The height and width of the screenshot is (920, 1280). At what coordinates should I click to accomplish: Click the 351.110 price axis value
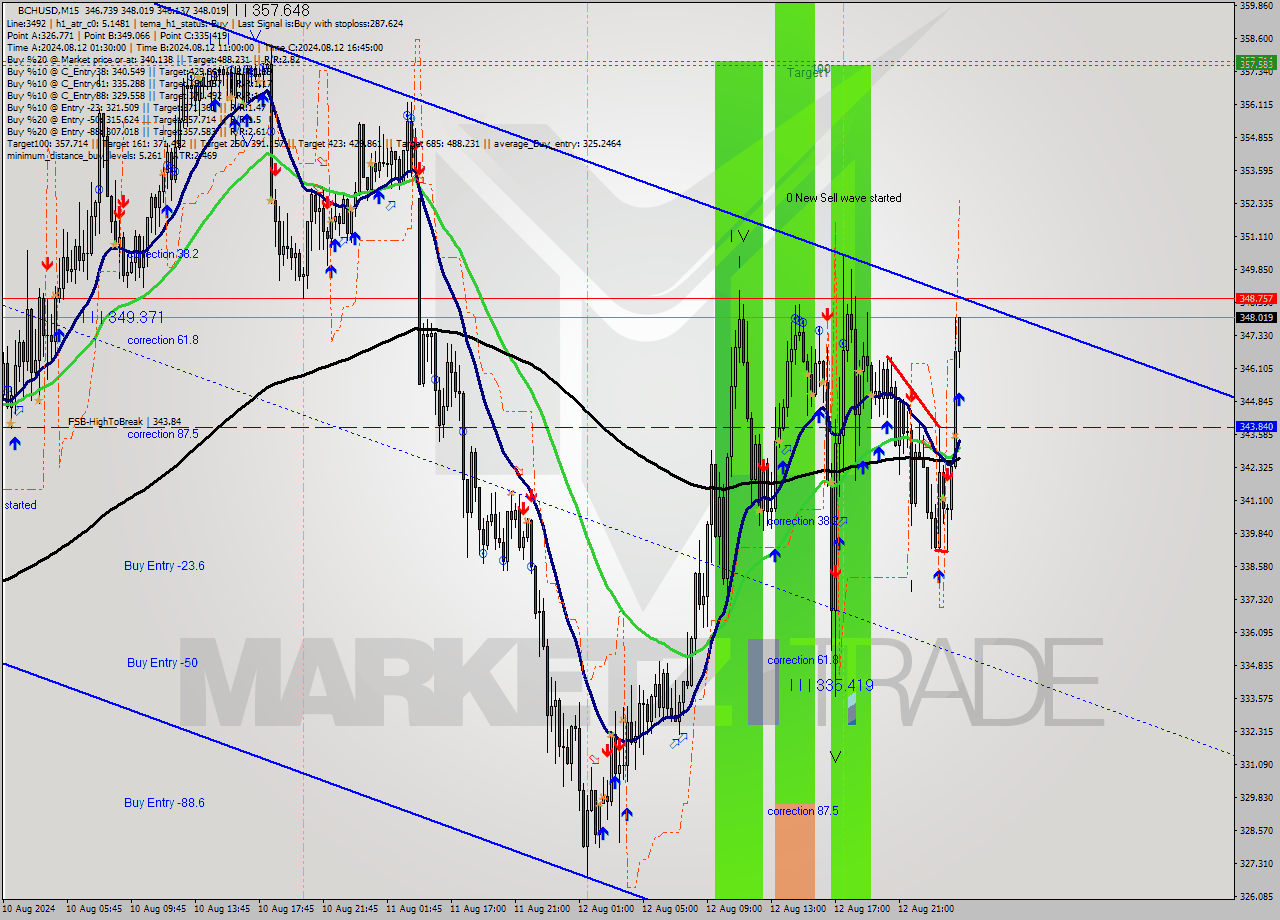(1256, 236)
